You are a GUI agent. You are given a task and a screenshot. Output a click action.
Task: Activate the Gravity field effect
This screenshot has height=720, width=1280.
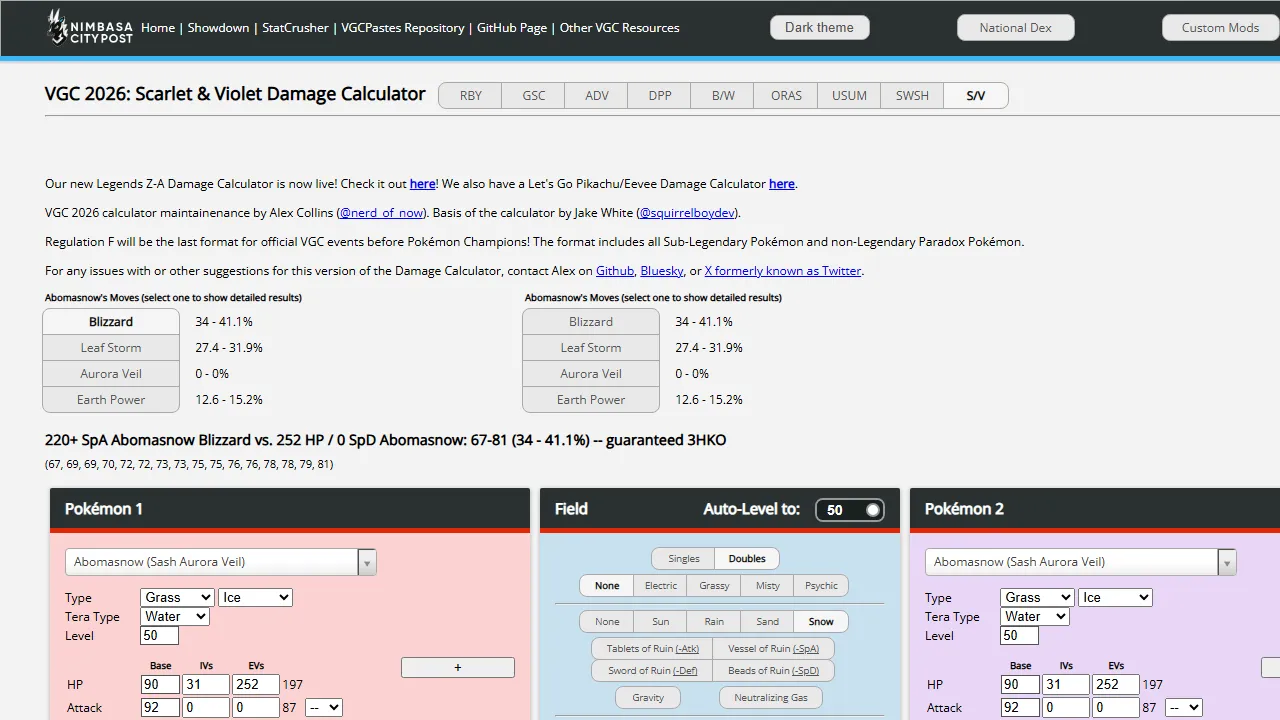point(647,697)
